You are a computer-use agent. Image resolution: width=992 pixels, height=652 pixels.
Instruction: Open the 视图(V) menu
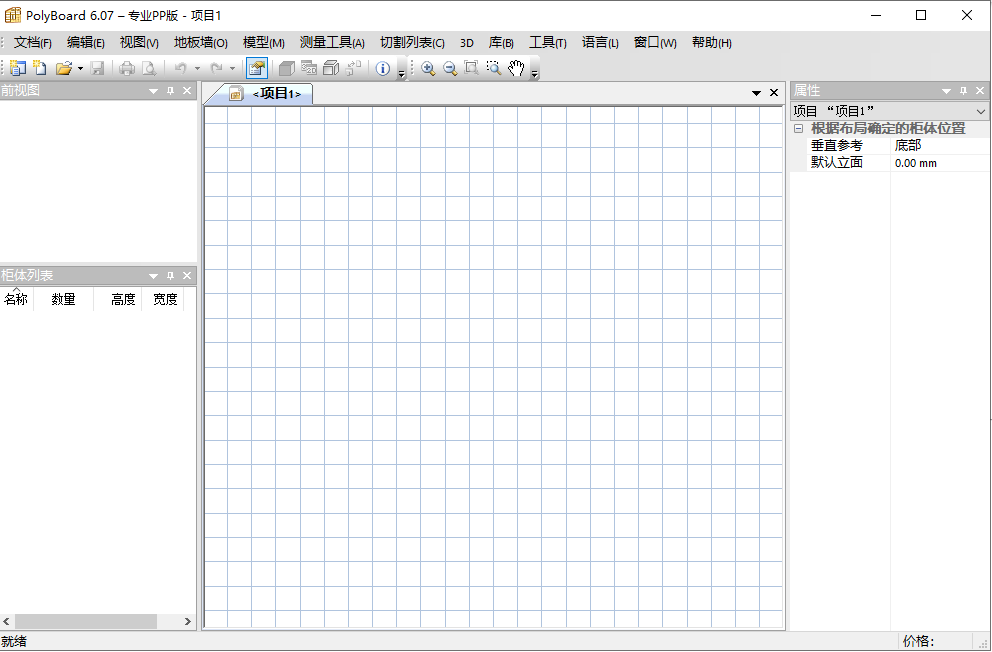click(139, 42)
